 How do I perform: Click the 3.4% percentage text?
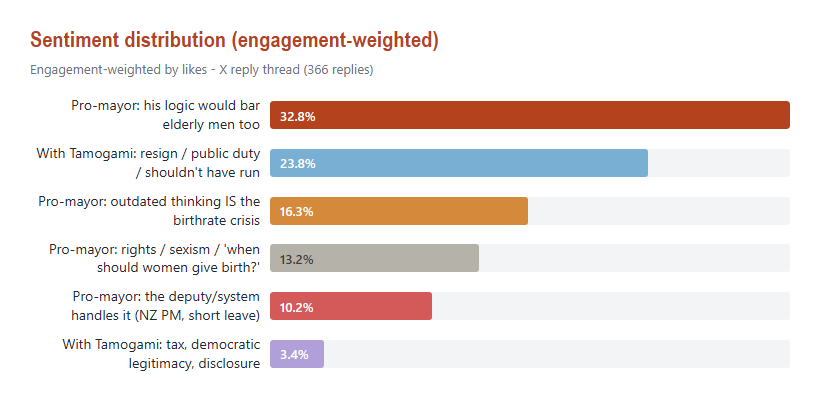(x=294, y=355)
